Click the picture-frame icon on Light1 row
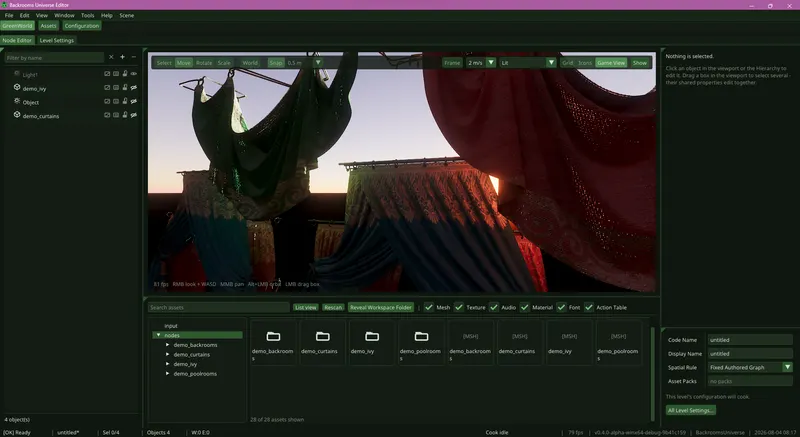 107,74
